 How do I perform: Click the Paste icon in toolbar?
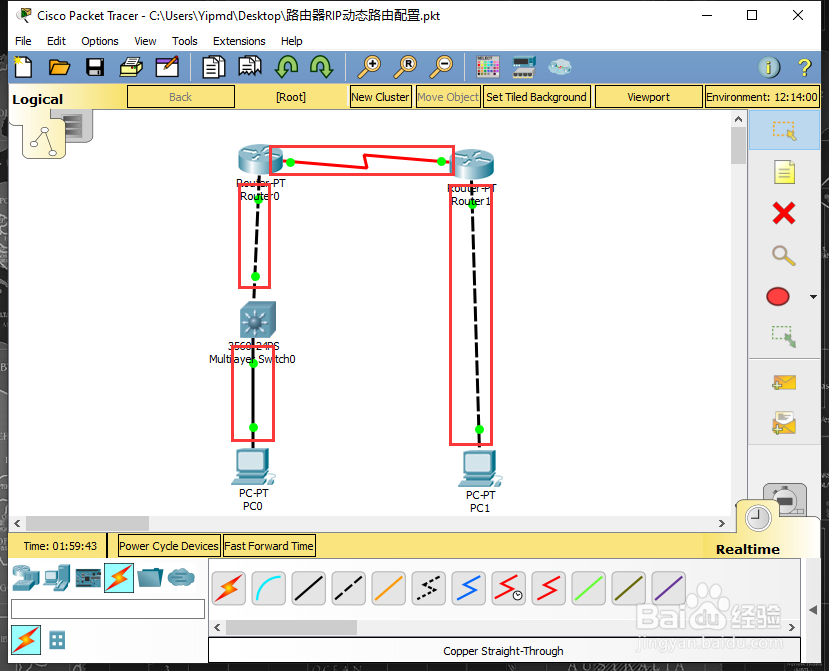(250, 67)
